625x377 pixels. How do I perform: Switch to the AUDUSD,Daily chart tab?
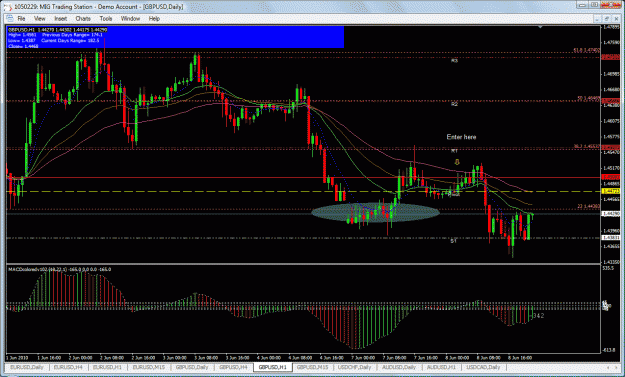399,367
